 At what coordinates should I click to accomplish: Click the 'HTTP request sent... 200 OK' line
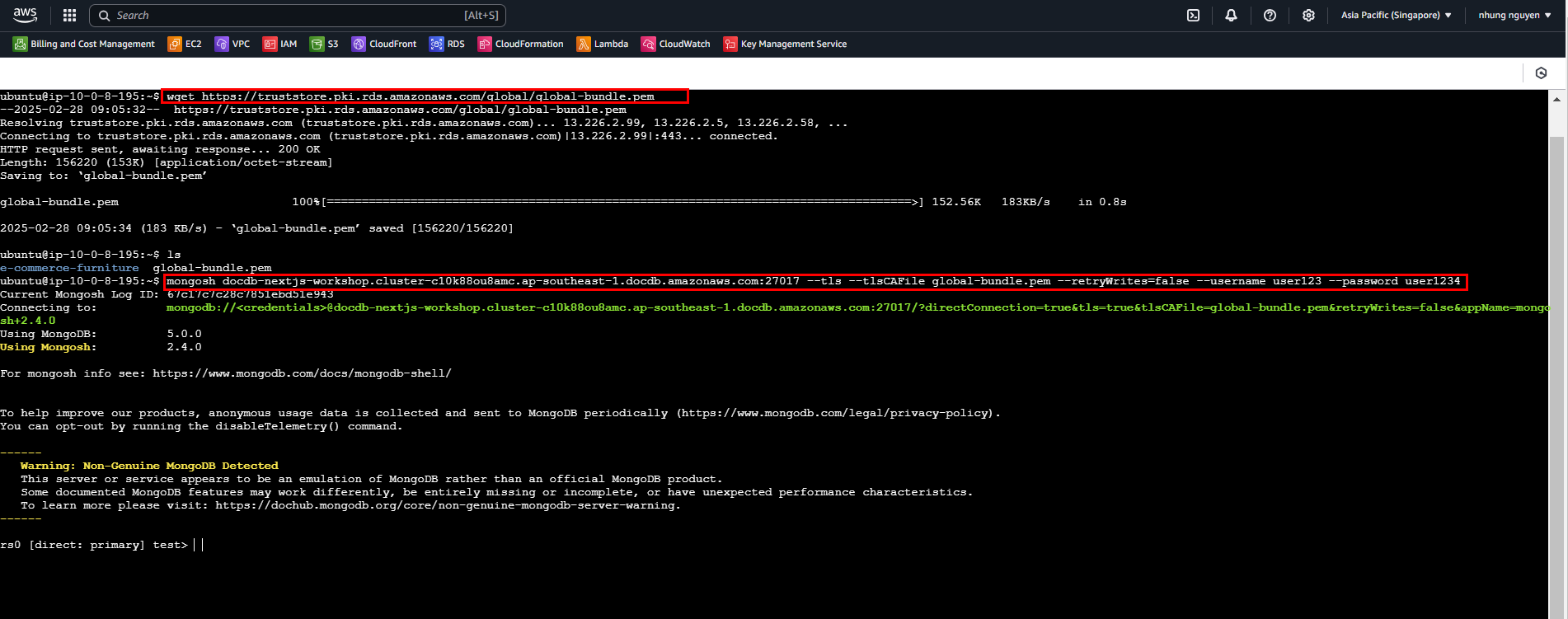pos(160,149)
